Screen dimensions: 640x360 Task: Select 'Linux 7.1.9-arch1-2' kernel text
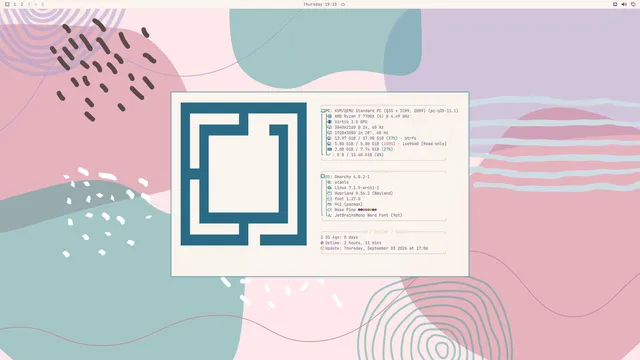tap(357, 188)
